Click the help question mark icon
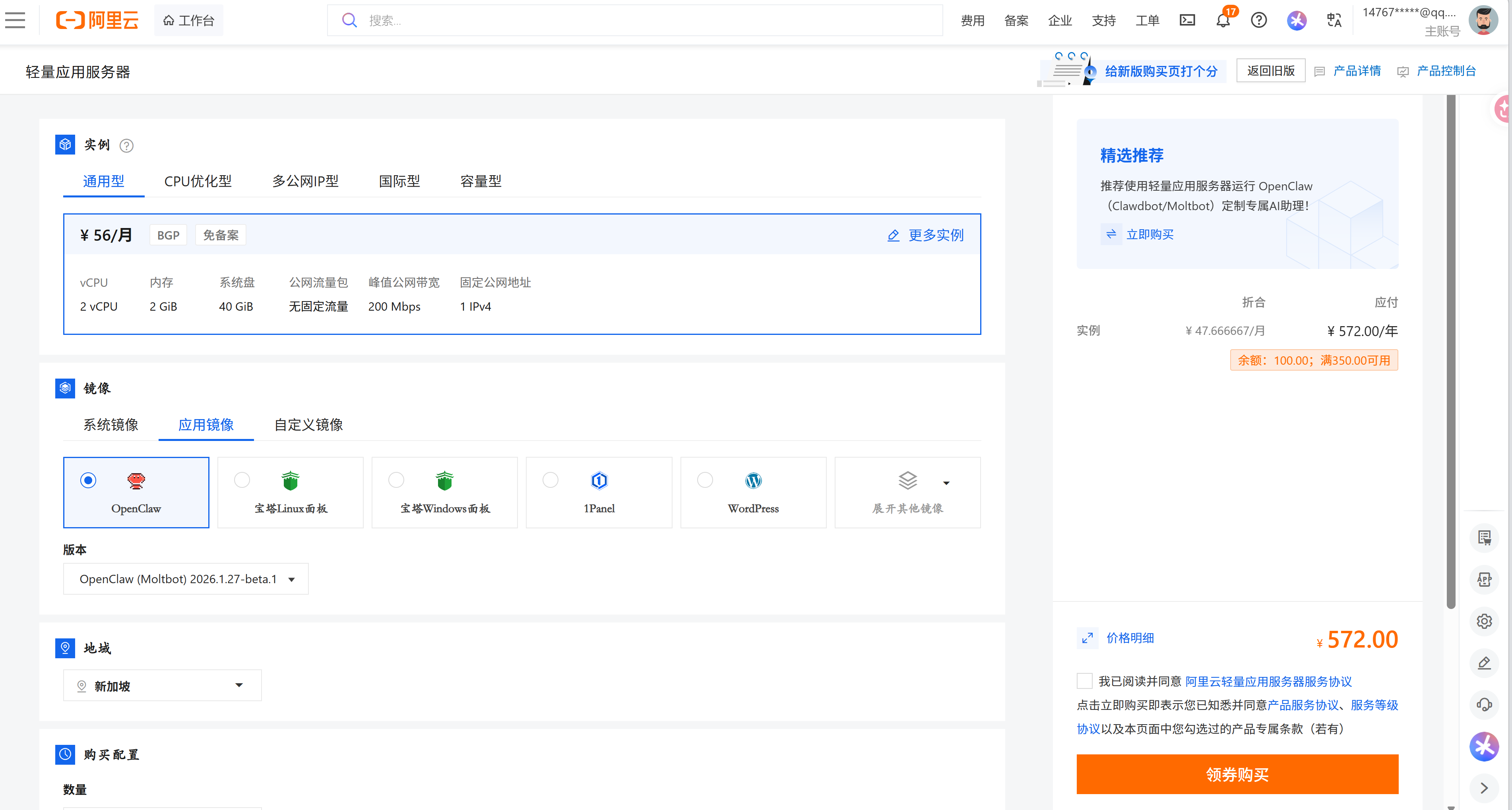Viewport: 1512px width, 810px height. pyautogui.click(x=1258, y=19)
